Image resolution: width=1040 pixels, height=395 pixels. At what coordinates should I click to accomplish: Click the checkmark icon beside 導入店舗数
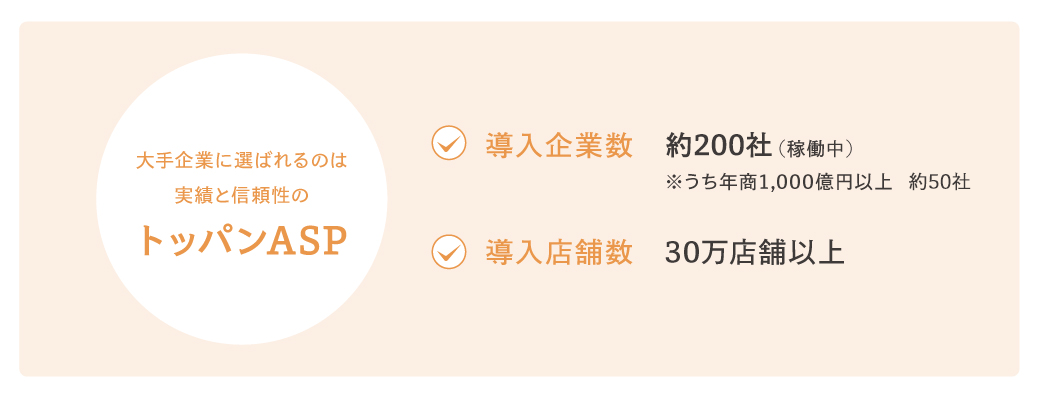[x=449, y=251]
